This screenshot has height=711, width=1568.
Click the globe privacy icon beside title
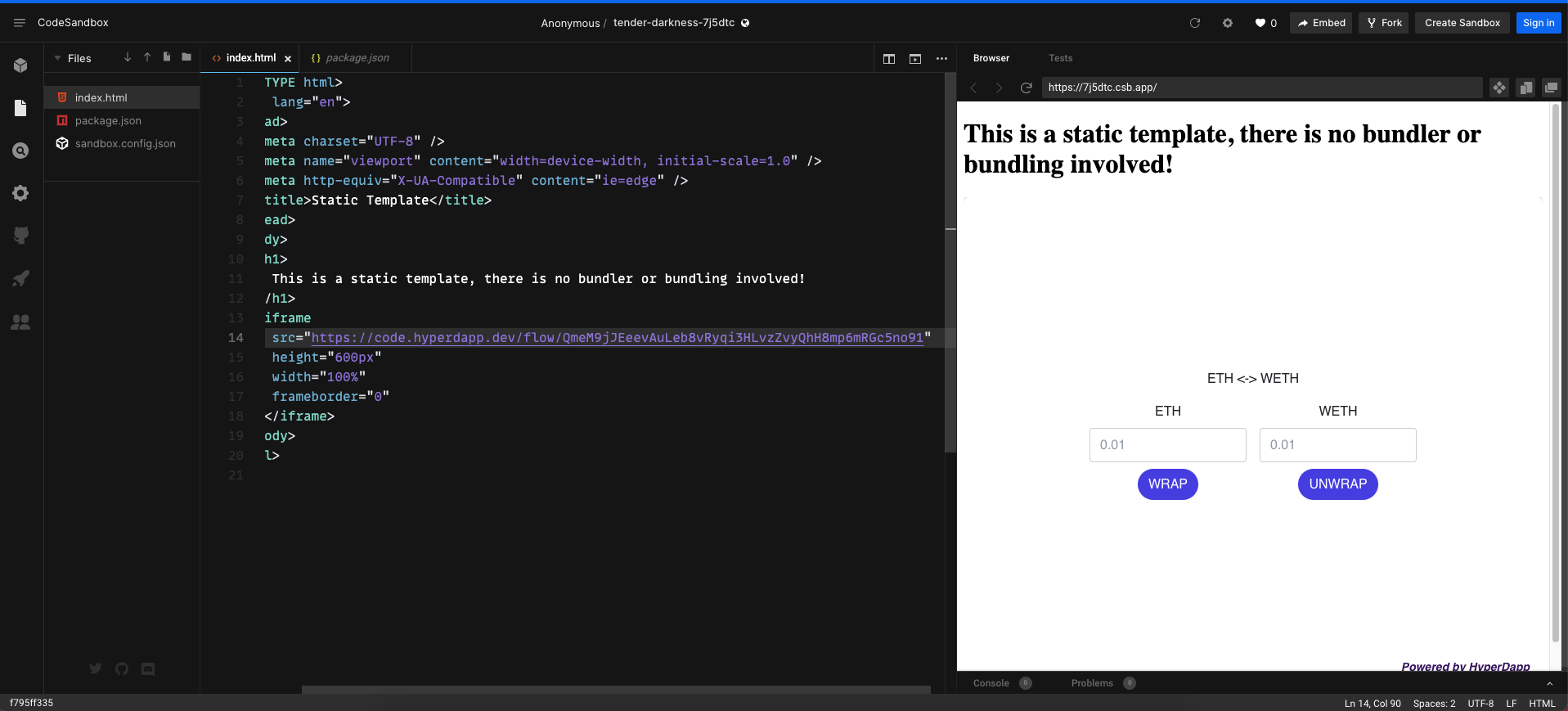[745, 23]
